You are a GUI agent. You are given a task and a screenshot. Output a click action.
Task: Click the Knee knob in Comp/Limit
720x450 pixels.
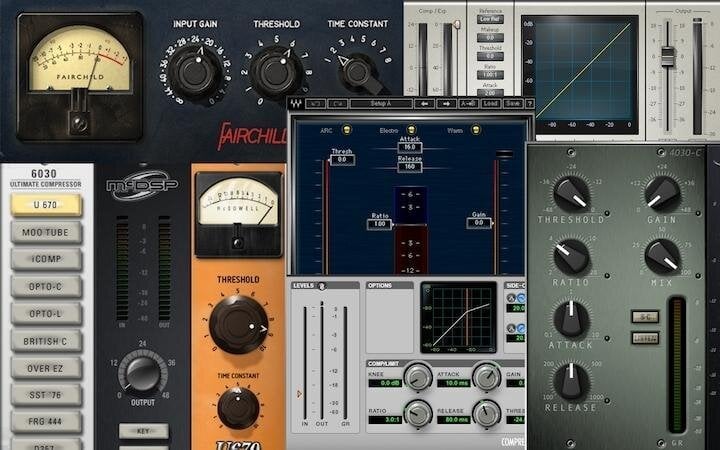418,377
